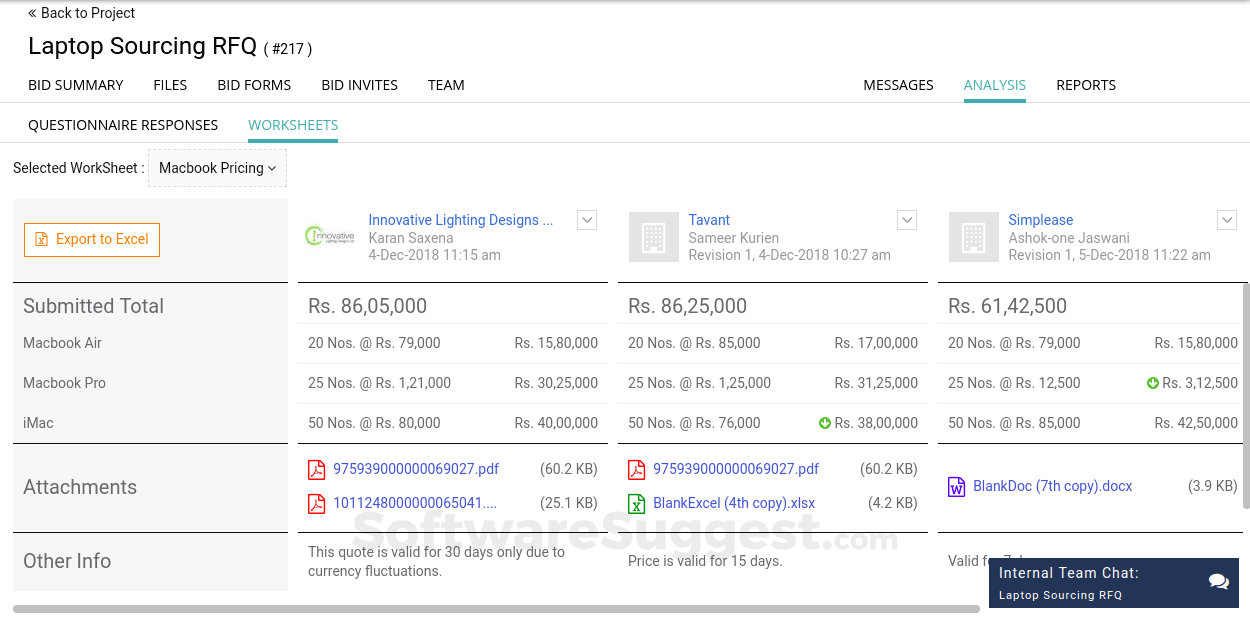Open the Macbook Pricing worksheet selector

coord(217,168)
